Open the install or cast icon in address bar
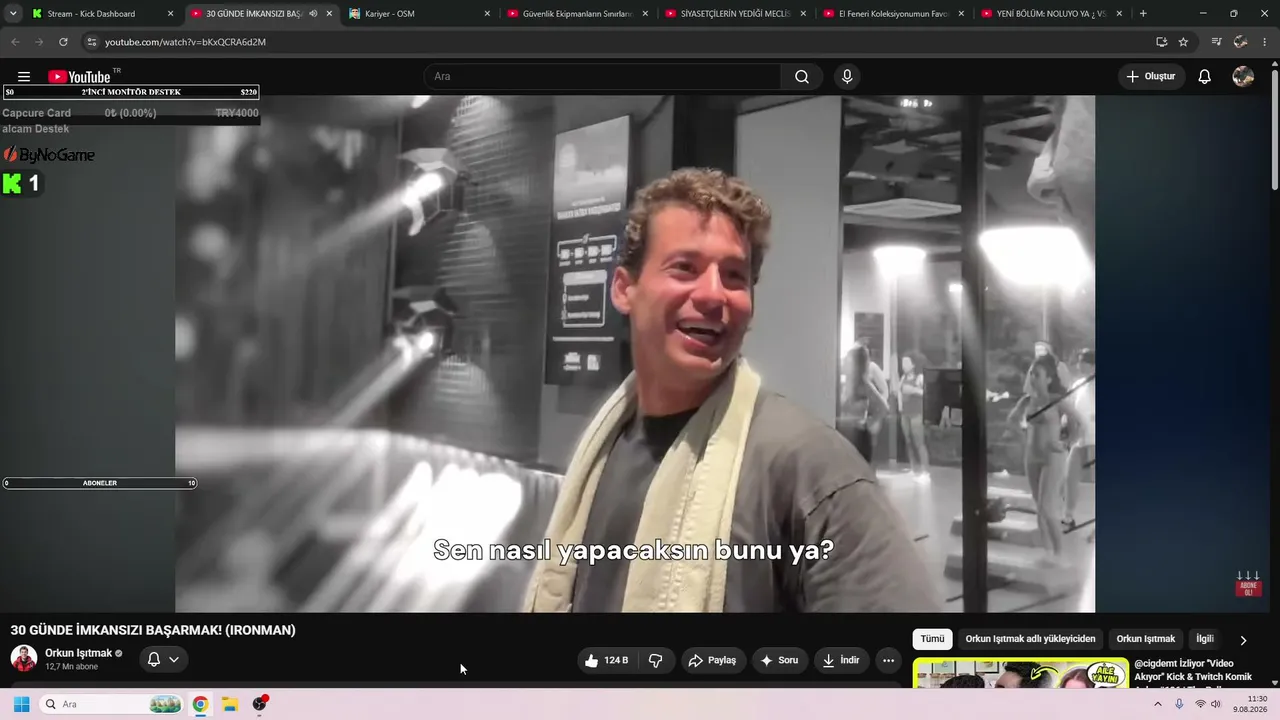This screenshot has width=1280, height=720. click(1161, 42)
